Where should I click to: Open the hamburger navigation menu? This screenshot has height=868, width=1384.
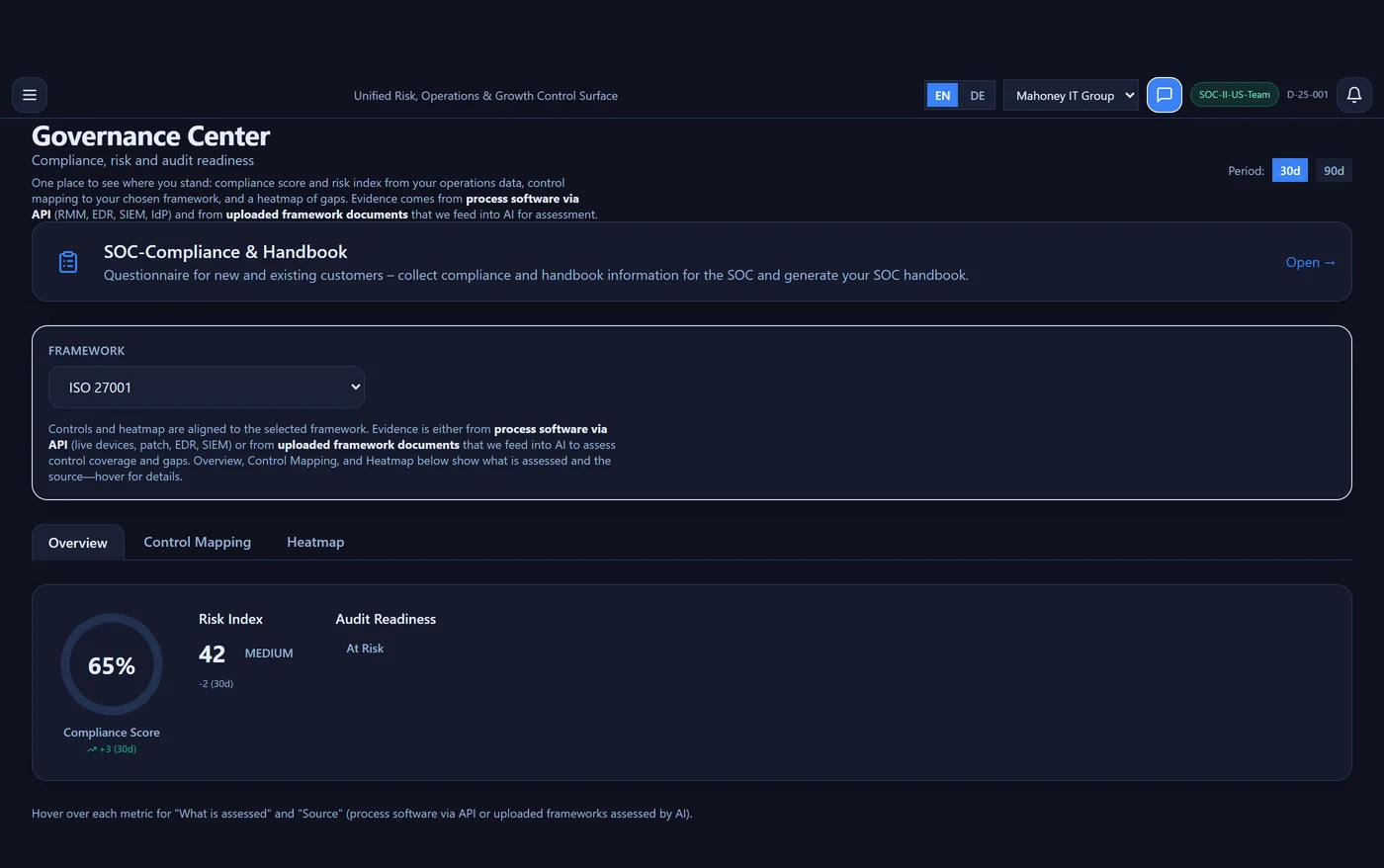(29, 94)
